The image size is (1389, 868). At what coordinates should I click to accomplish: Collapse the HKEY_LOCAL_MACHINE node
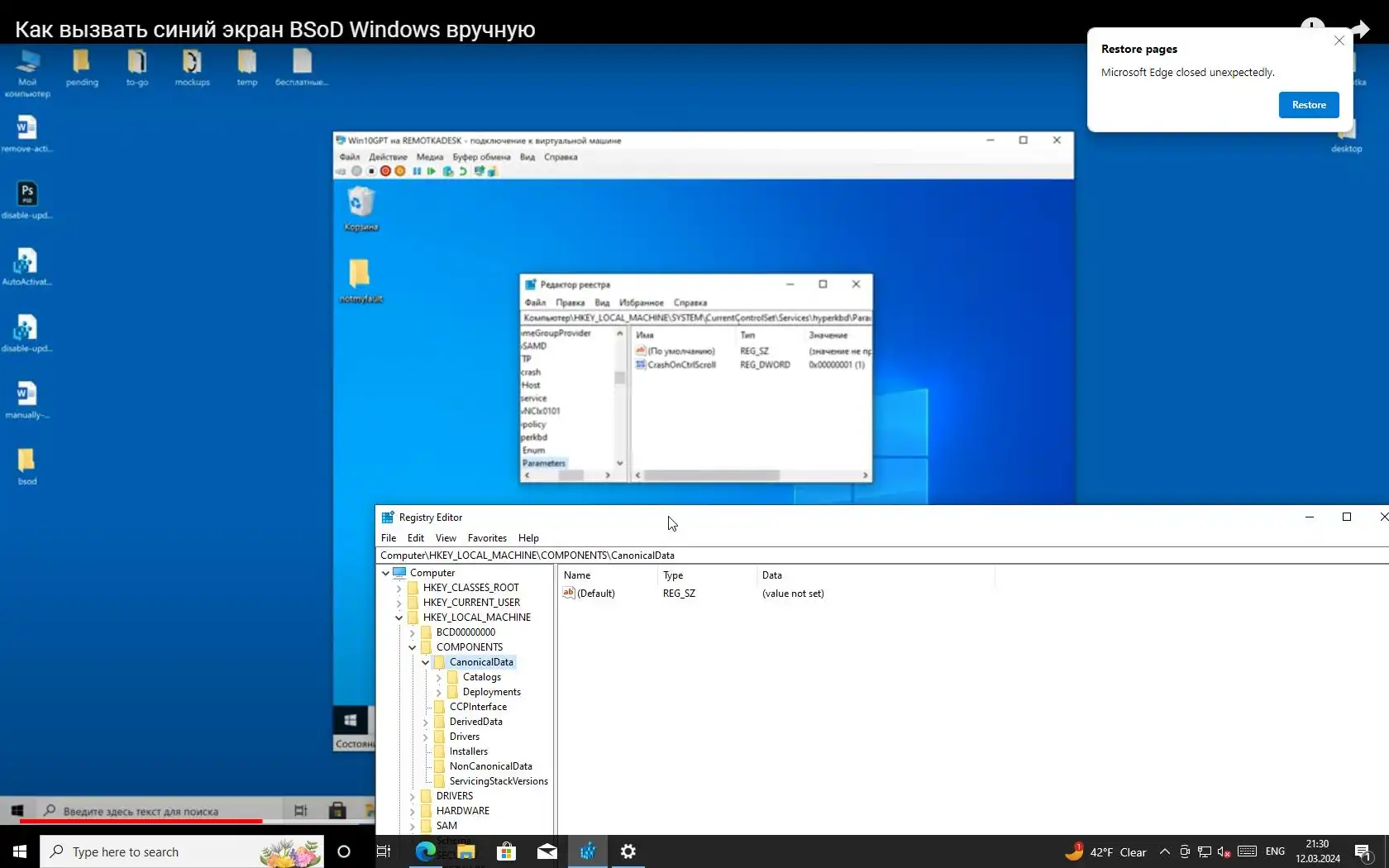[399, 618]
